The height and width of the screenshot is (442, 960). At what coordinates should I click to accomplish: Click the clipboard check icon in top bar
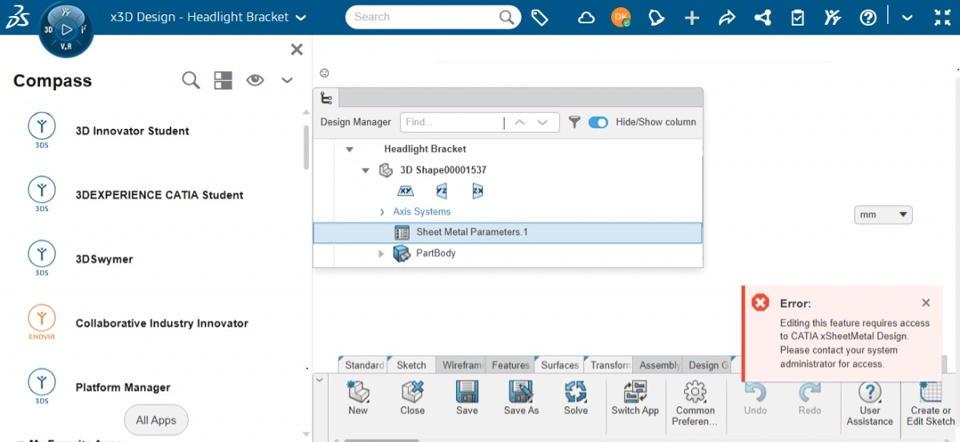pyautogui.click(x=797, y=18)
